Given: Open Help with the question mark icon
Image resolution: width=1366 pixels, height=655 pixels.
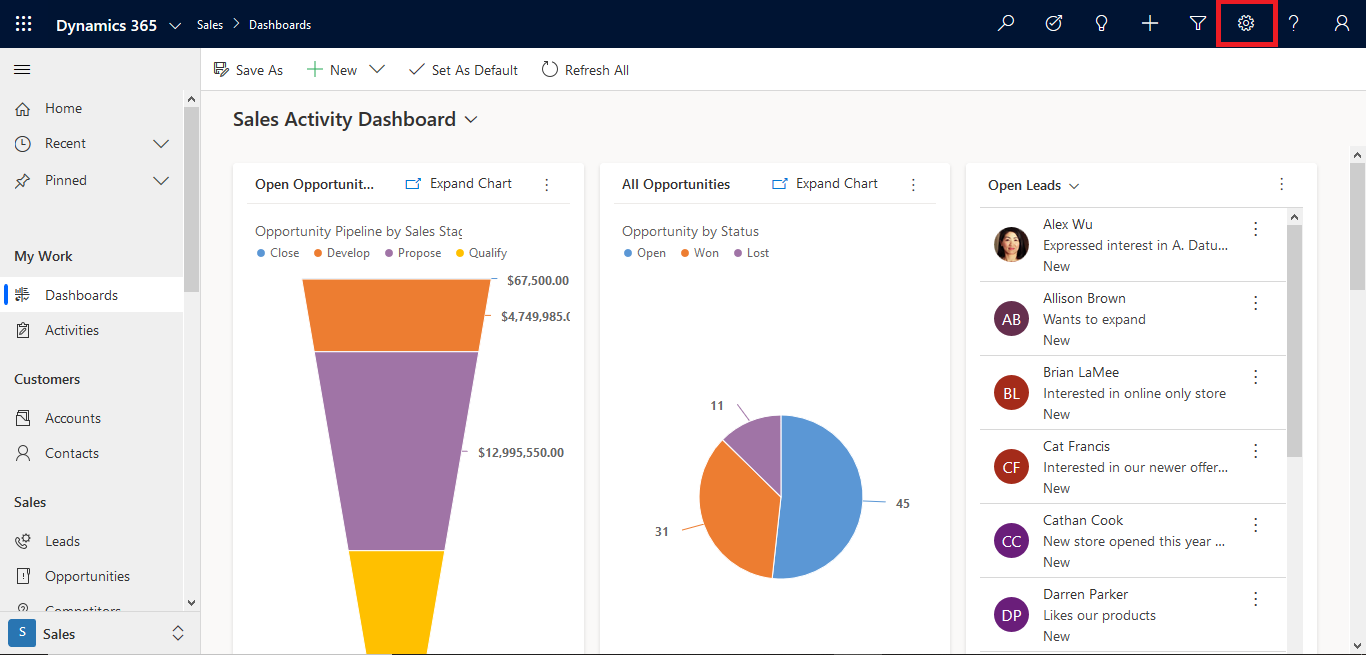Looking at the screenshot, I should pyautogui.click(x=1294, y=22).
